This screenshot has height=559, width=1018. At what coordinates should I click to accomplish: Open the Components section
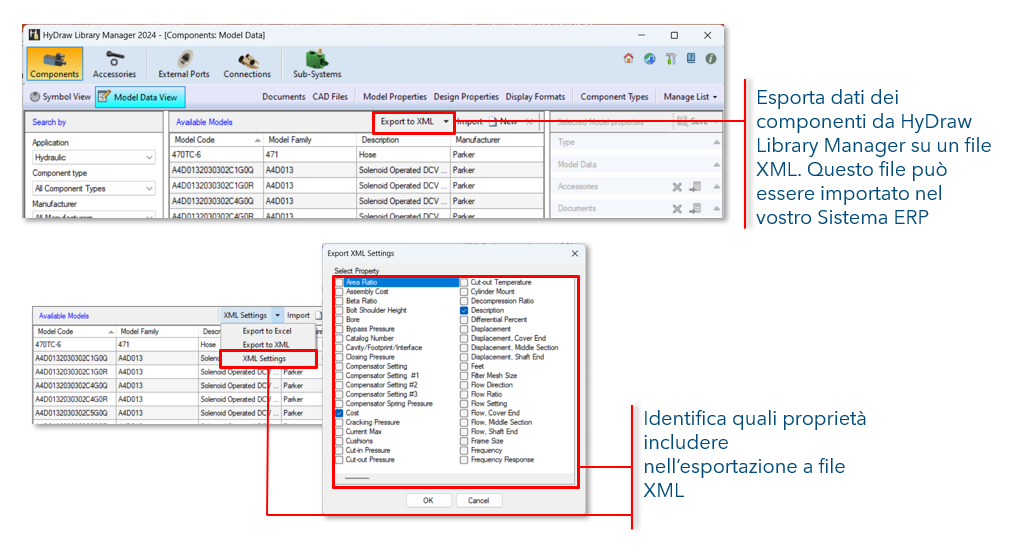pos(55,64)
